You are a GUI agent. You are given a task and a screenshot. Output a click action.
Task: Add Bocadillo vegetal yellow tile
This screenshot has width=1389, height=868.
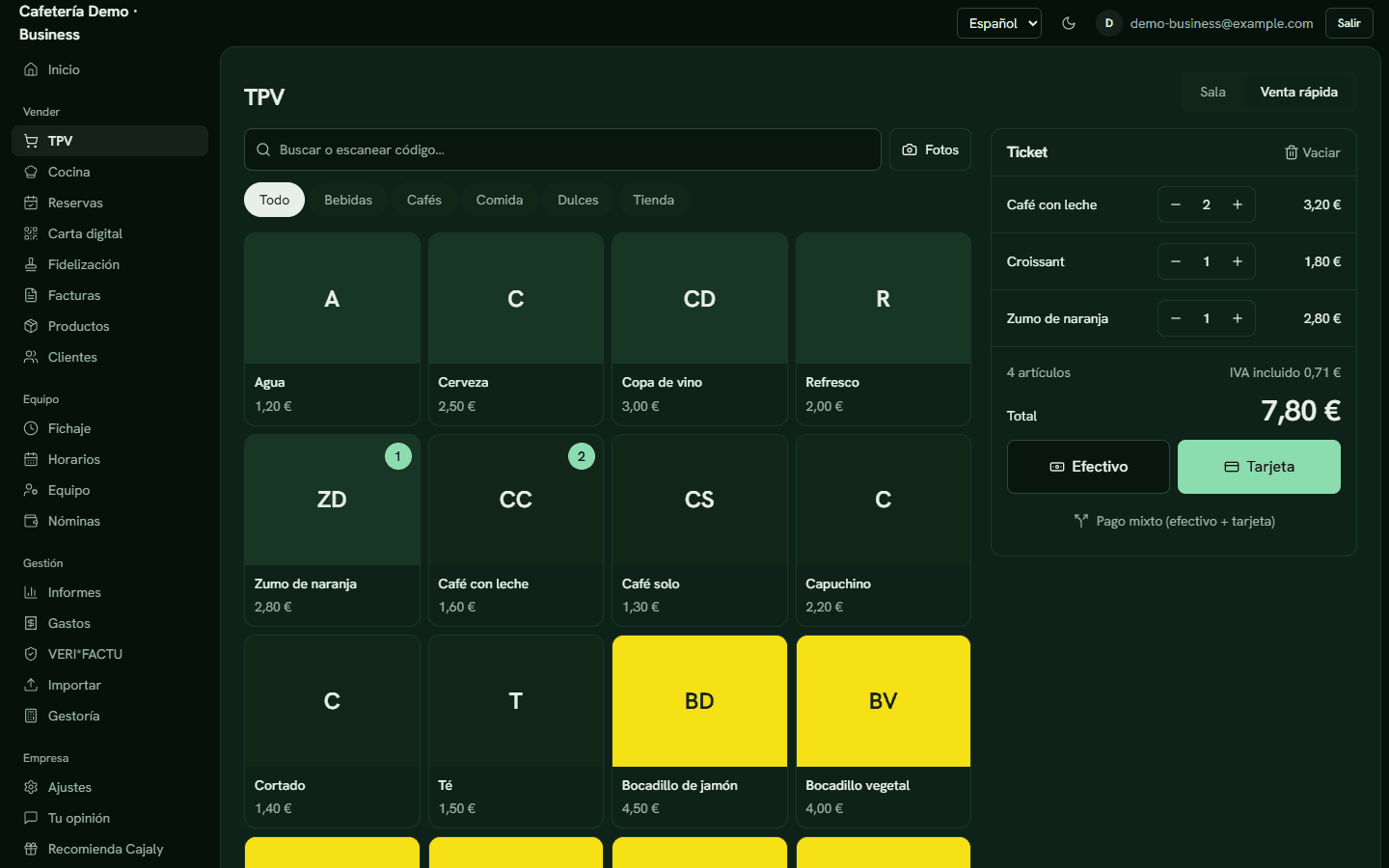pos(884,731)
